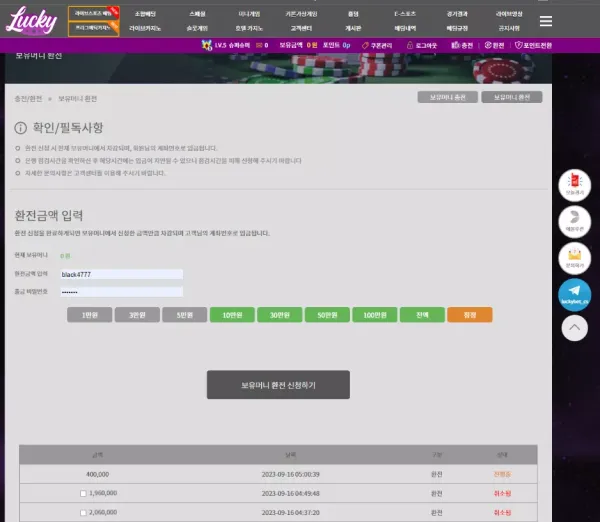Image resolution: width=600 pixels, height=522 pixels.
Task: Click the 포인트 0p points text
Action: tap(336, 45)
